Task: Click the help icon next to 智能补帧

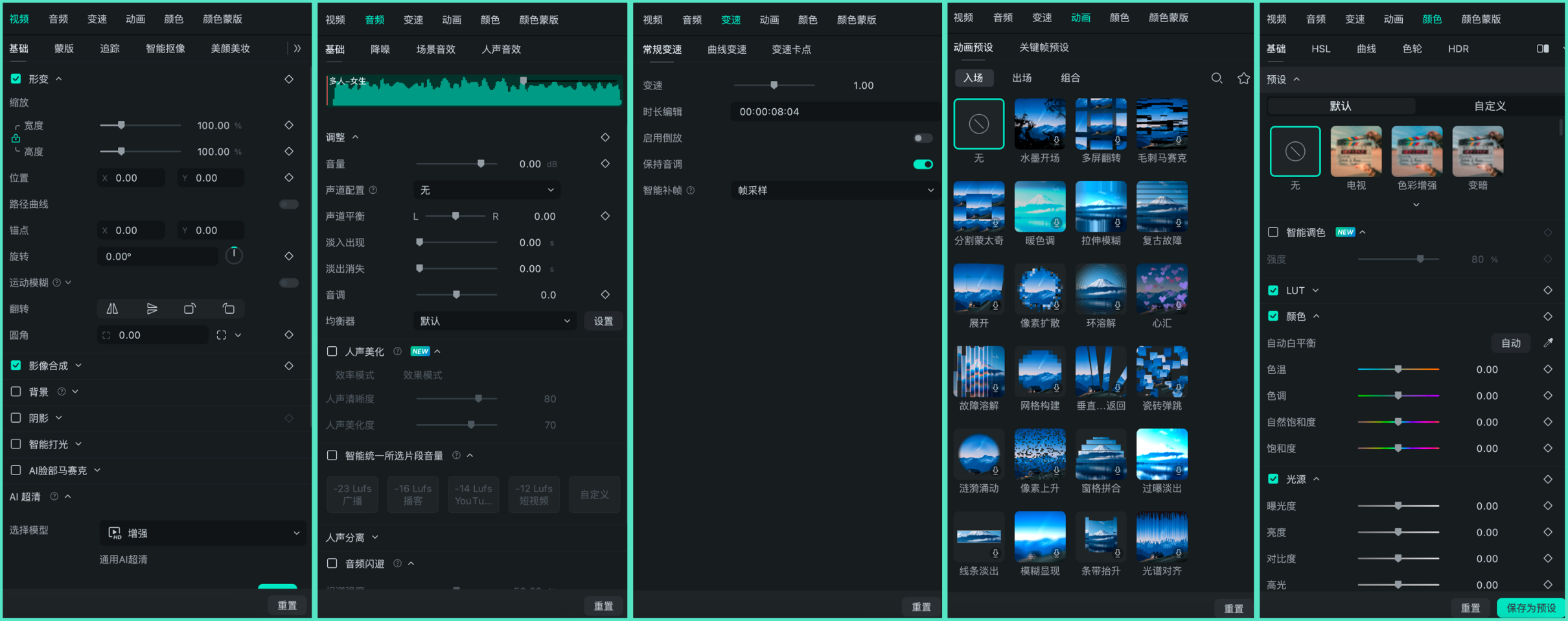Action: pyautogui.click(x=691, y=191)
